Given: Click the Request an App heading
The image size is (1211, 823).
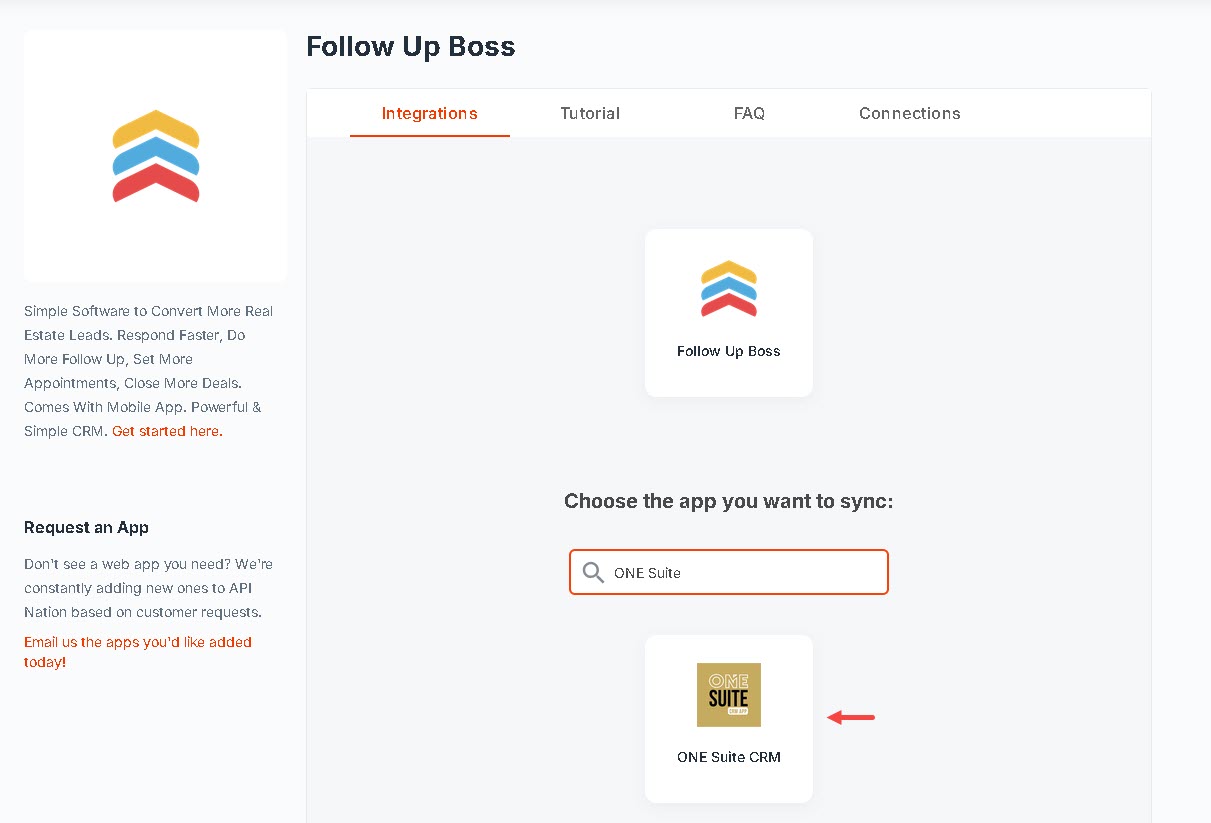Looking at the screenshot, I should click(86, 527).
